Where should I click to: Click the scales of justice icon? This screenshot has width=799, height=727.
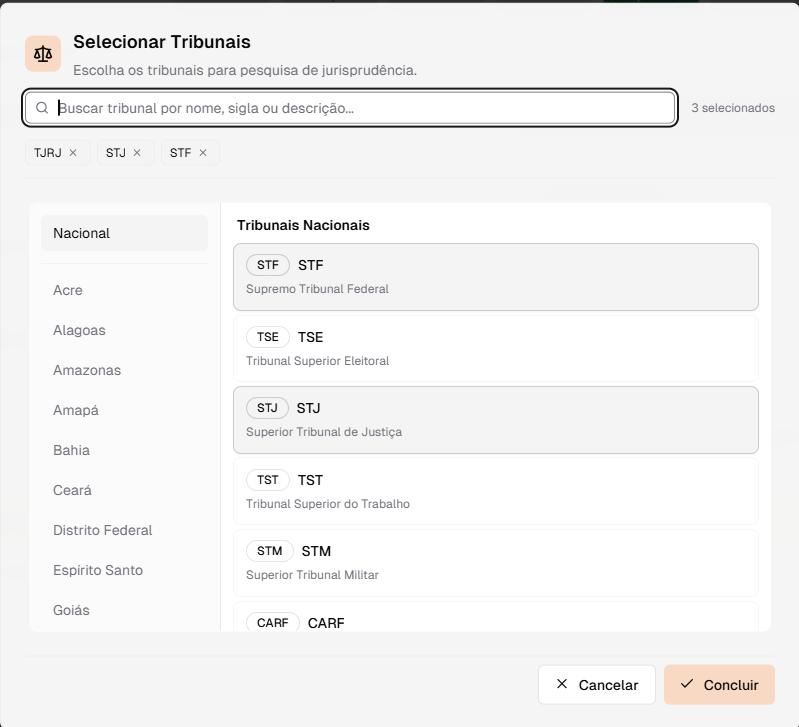click(43, 53)
